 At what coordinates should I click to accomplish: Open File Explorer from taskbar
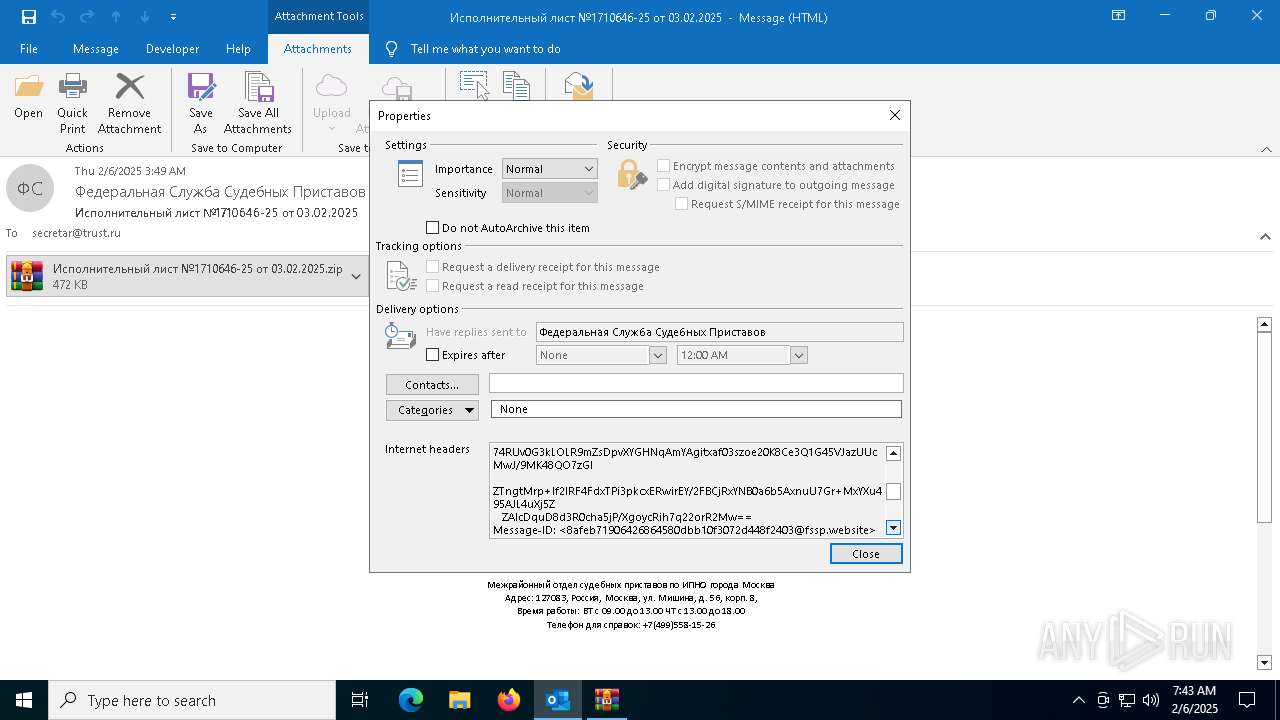pyautogui.click(x=460, y=700)
